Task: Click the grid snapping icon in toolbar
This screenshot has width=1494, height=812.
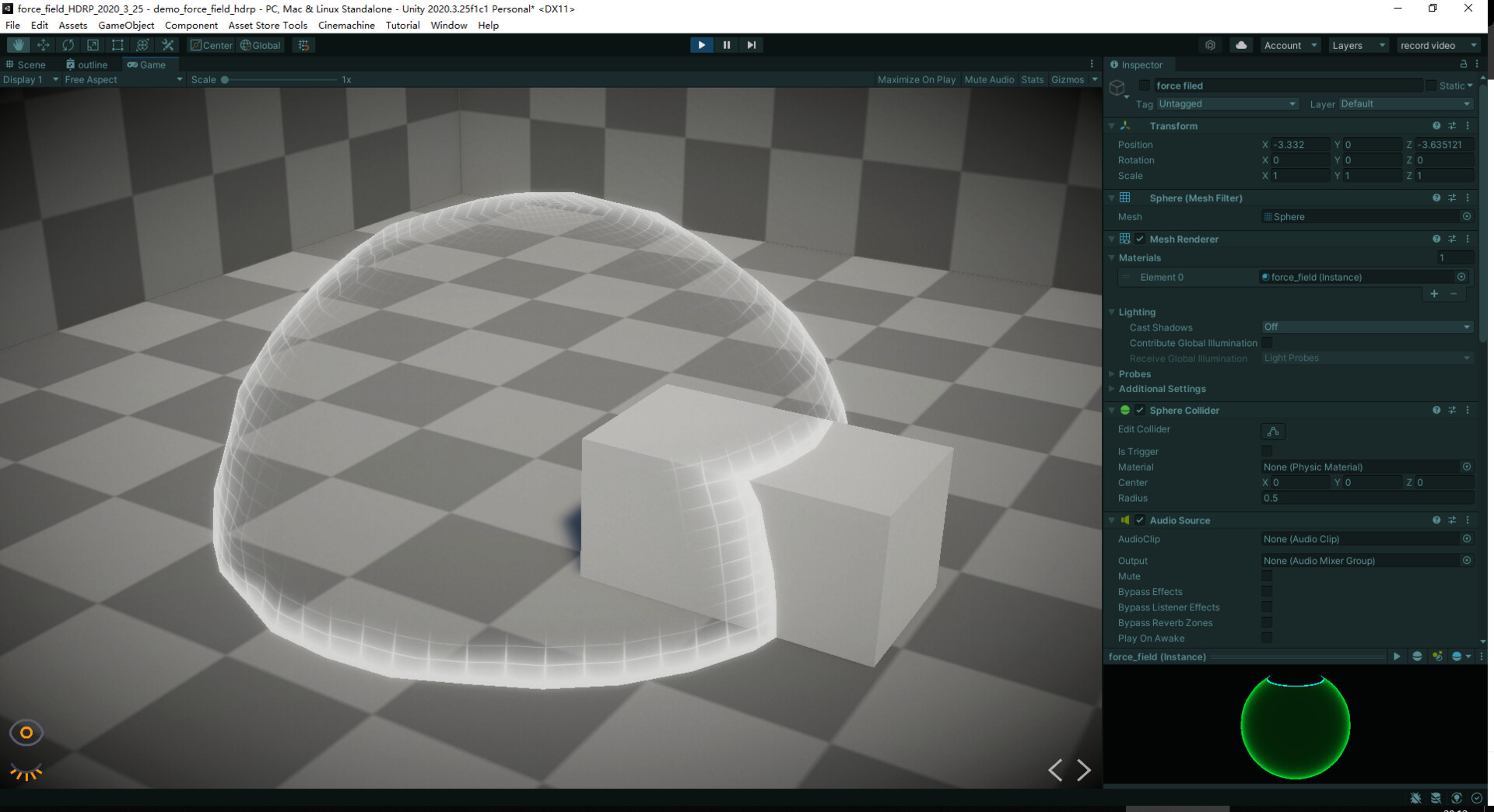Action: 303,44
